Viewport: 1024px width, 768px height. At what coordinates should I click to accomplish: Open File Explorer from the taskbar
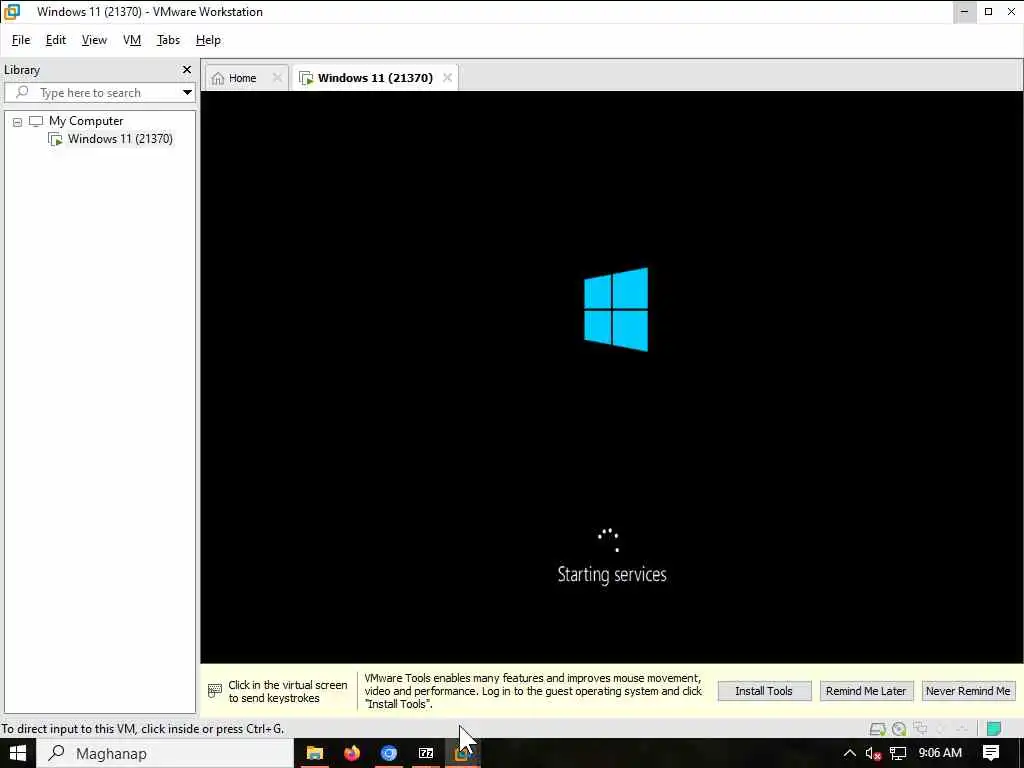(x=315, y=753)
